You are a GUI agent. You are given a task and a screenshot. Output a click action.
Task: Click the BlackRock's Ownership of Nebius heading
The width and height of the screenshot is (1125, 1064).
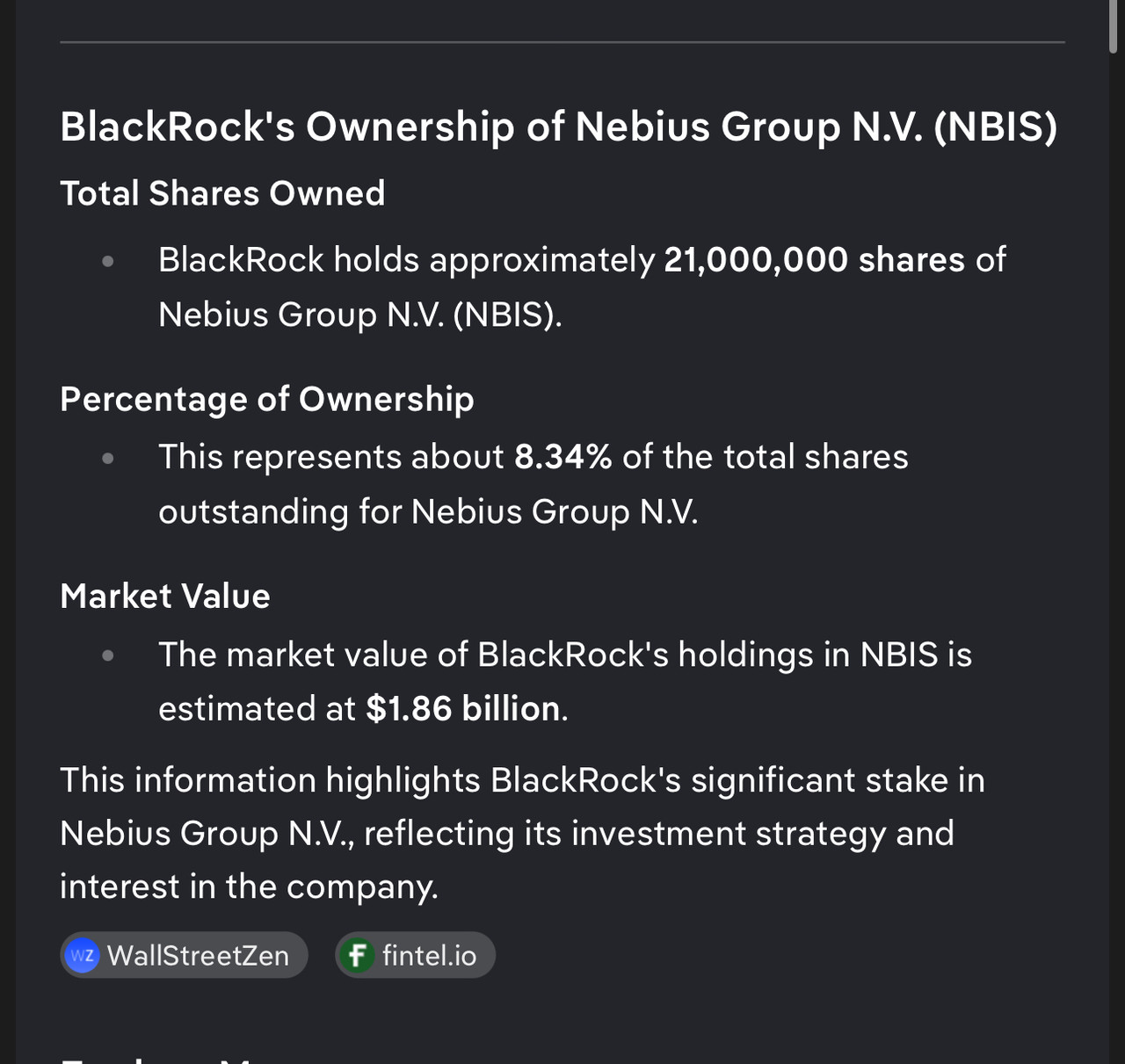[x=558, y=127]
